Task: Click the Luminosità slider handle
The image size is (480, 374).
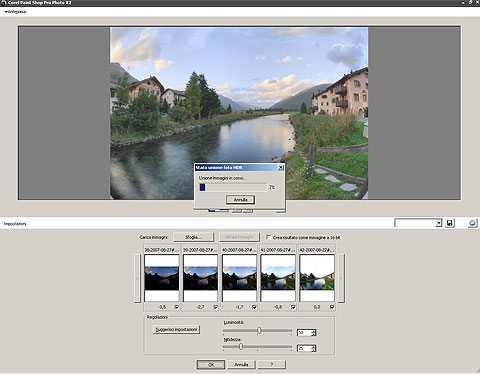Action: coord(259,330)
